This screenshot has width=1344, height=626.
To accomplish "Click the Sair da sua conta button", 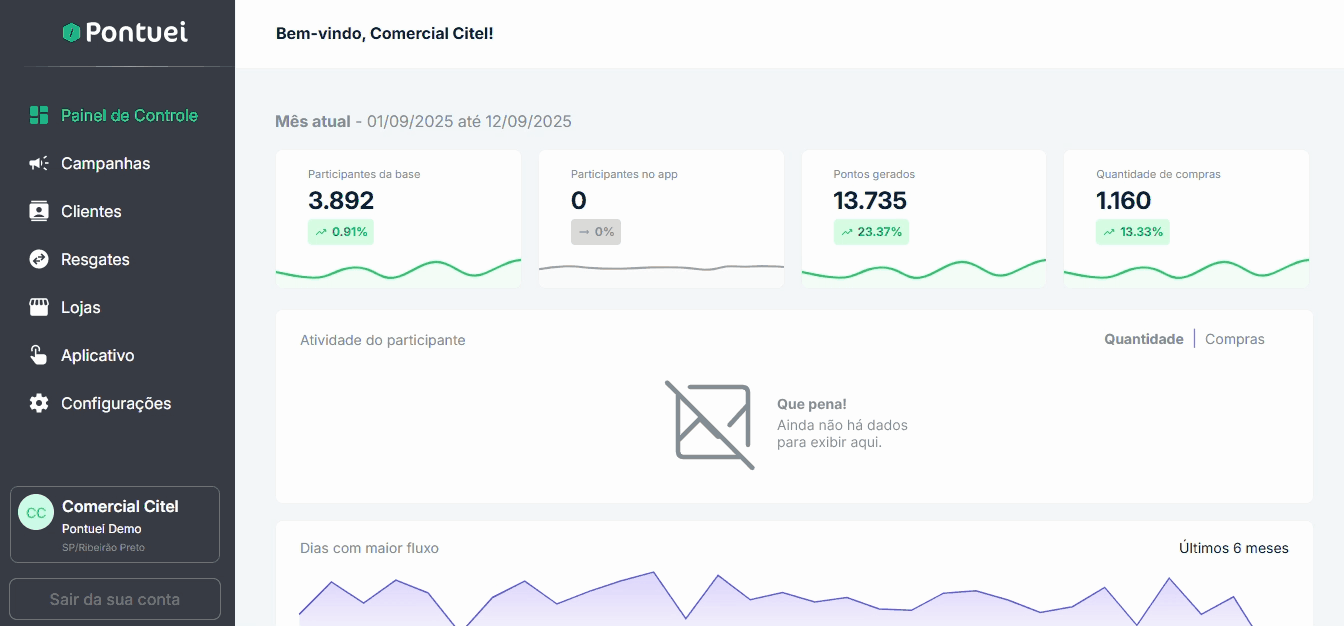I will click(115, 599).
